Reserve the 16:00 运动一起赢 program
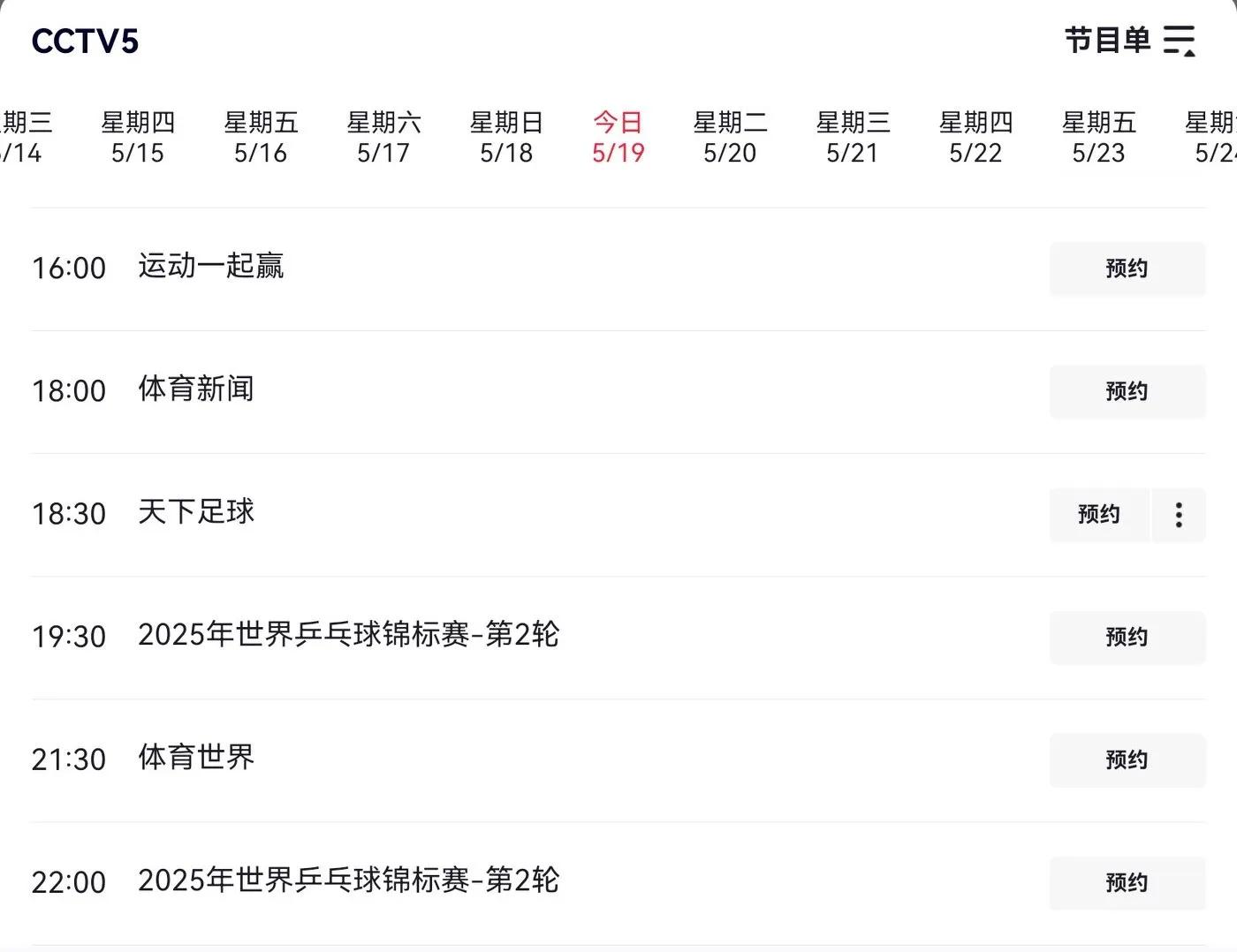This screenshot has width=1237, height=952. [x=1127, y=268]
